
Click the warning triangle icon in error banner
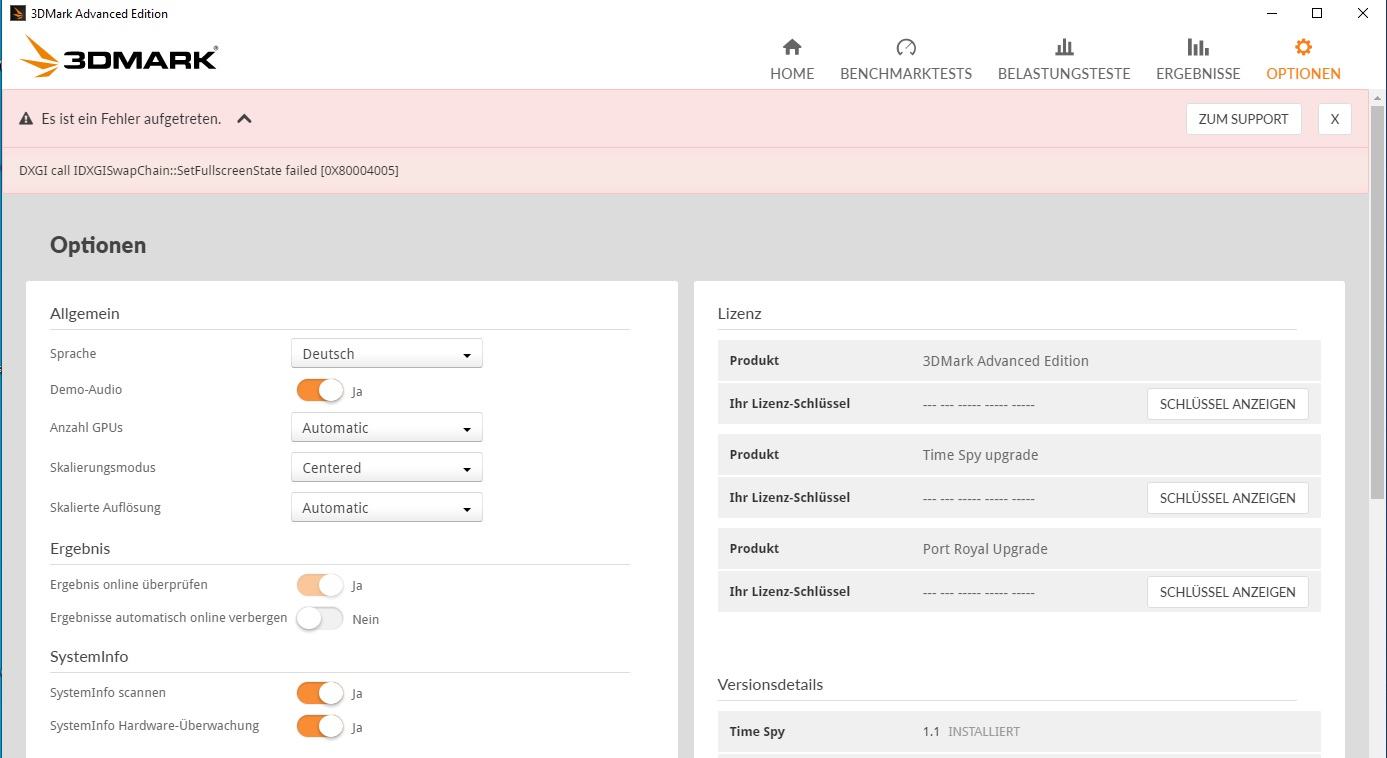(26, 119)
